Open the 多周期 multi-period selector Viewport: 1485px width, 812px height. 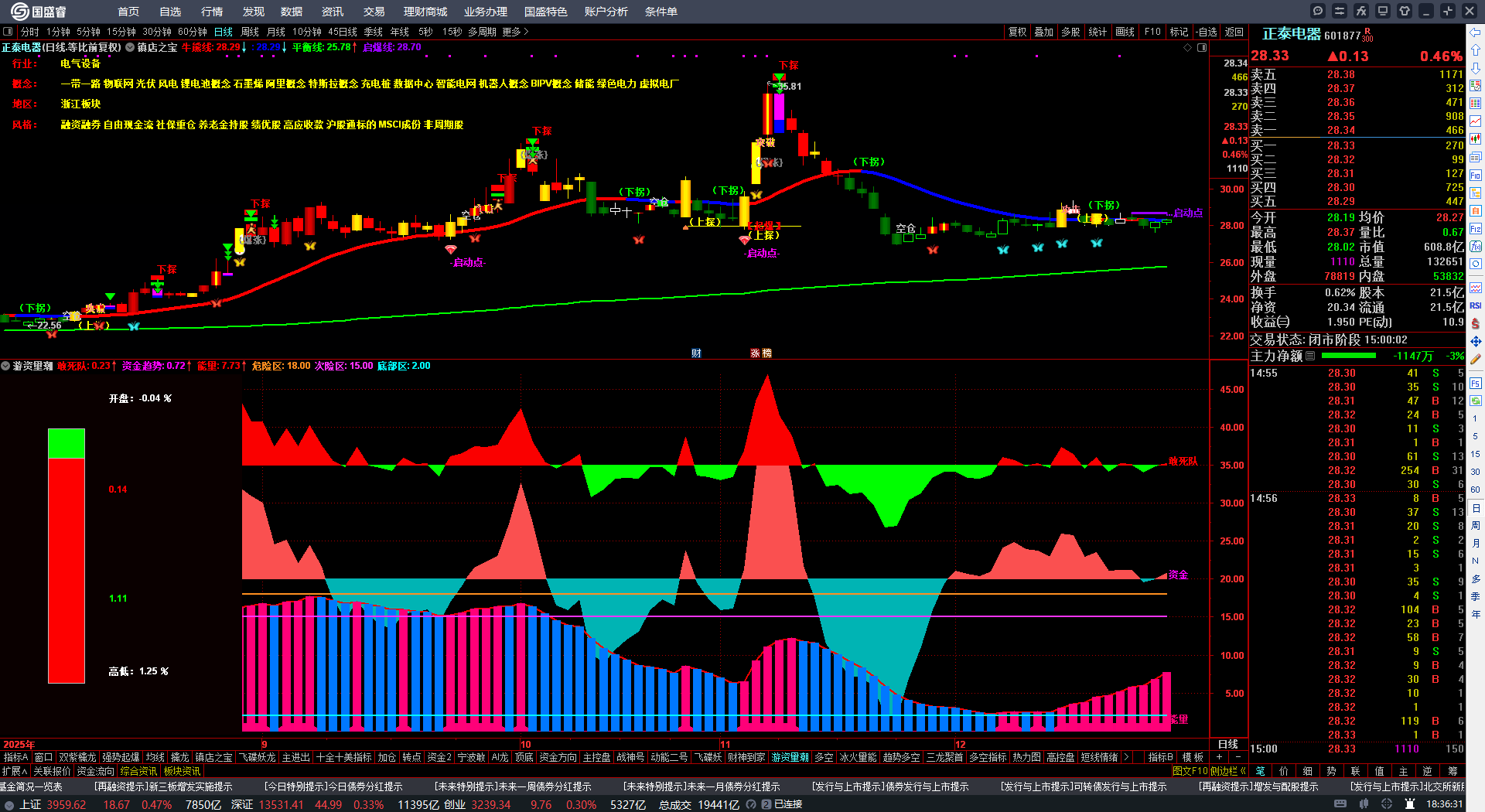point(482,32)
